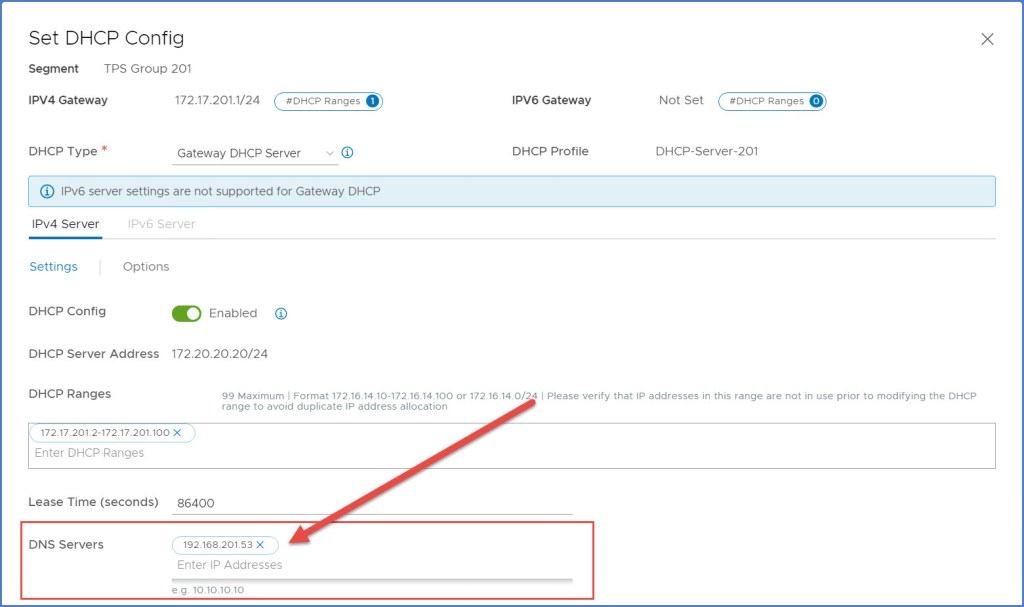
Task: Remove DNS server 192.168.201.53 chip
Action: (260, 545)
